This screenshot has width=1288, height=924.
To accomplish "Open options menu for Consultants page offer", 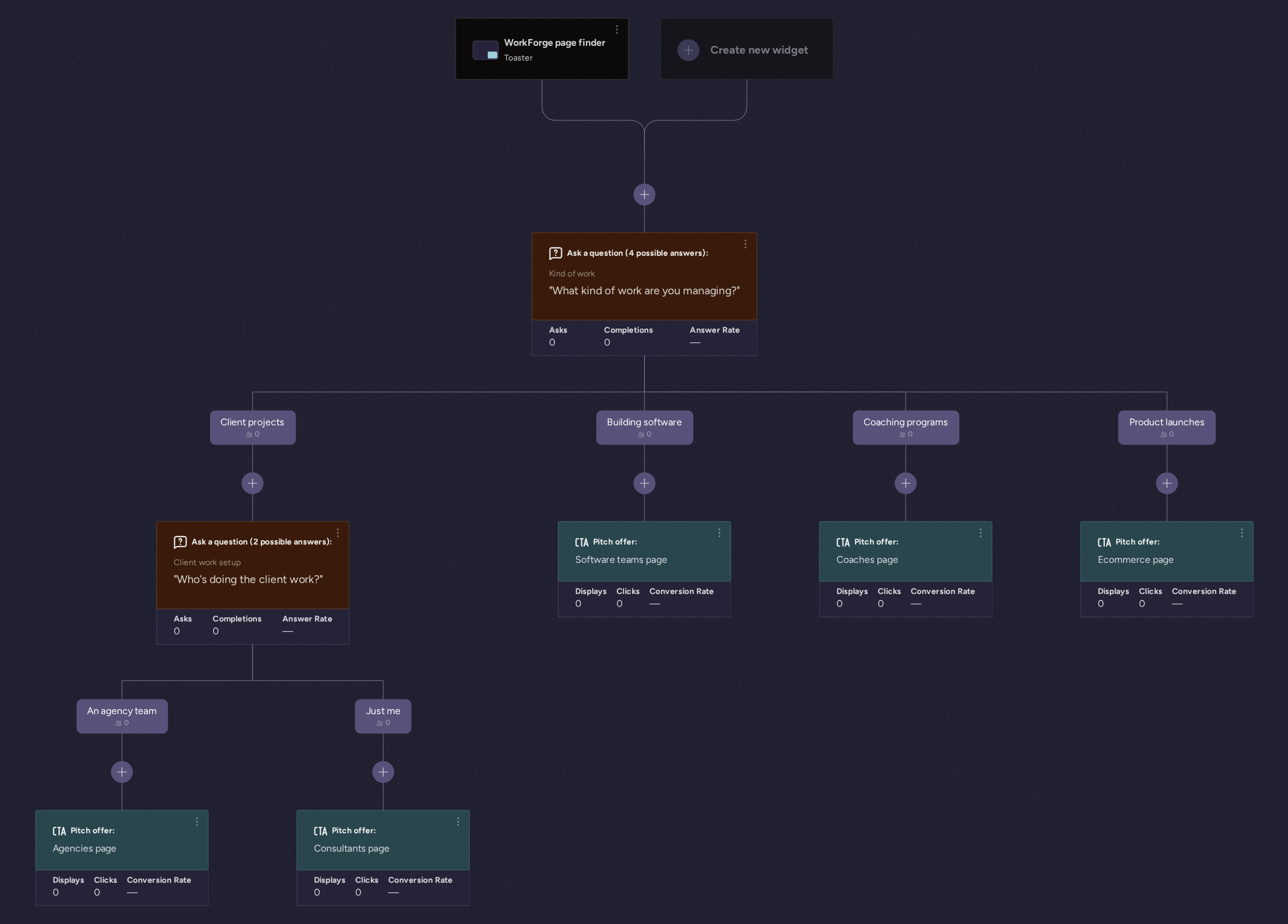I will [458, 821].
